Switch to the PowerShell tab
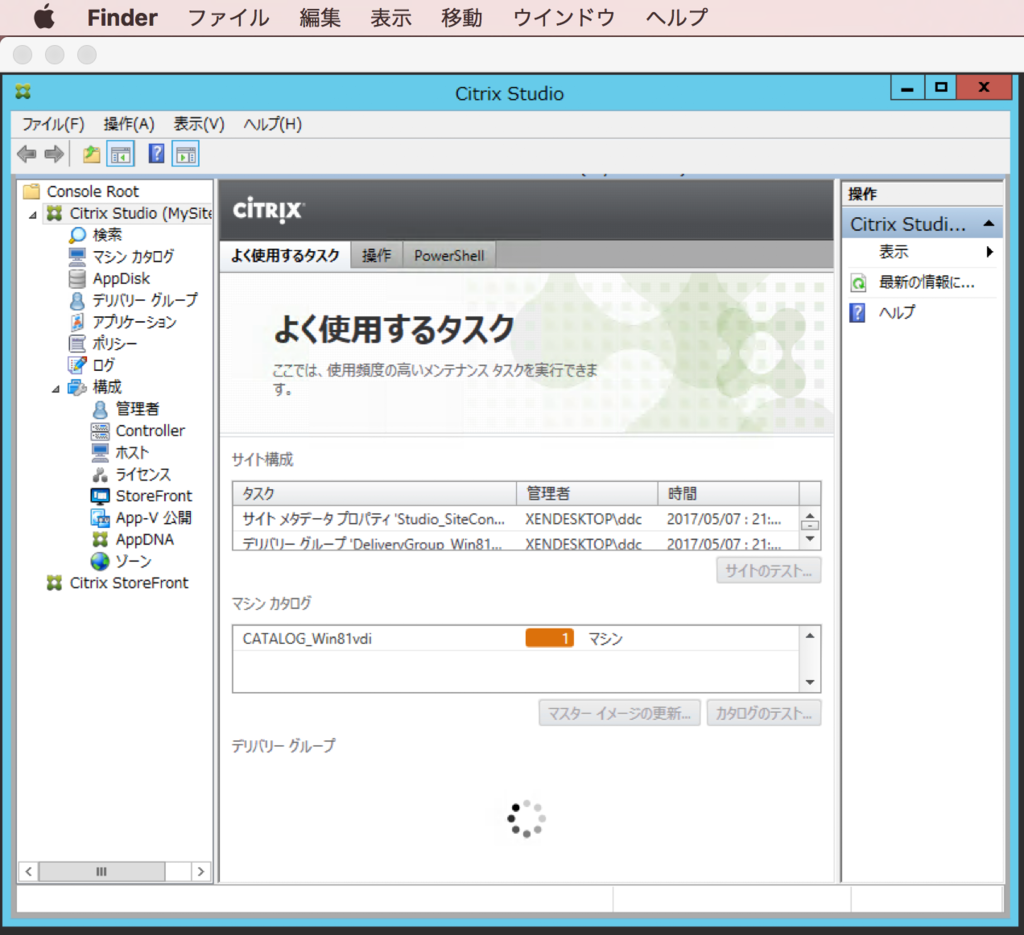 pos(449,255)
